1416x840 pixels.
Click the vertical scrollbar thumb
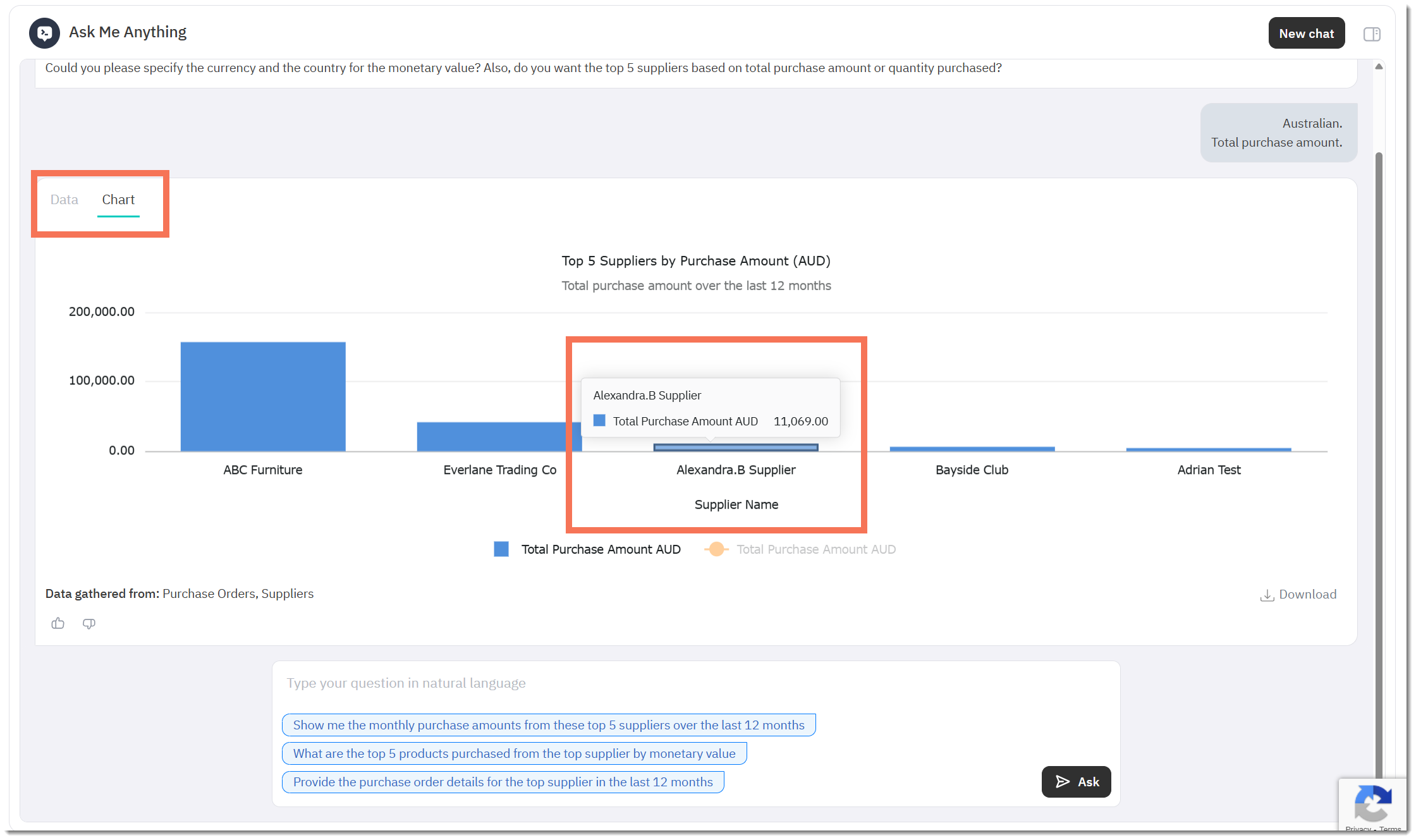coord(1379,442)
